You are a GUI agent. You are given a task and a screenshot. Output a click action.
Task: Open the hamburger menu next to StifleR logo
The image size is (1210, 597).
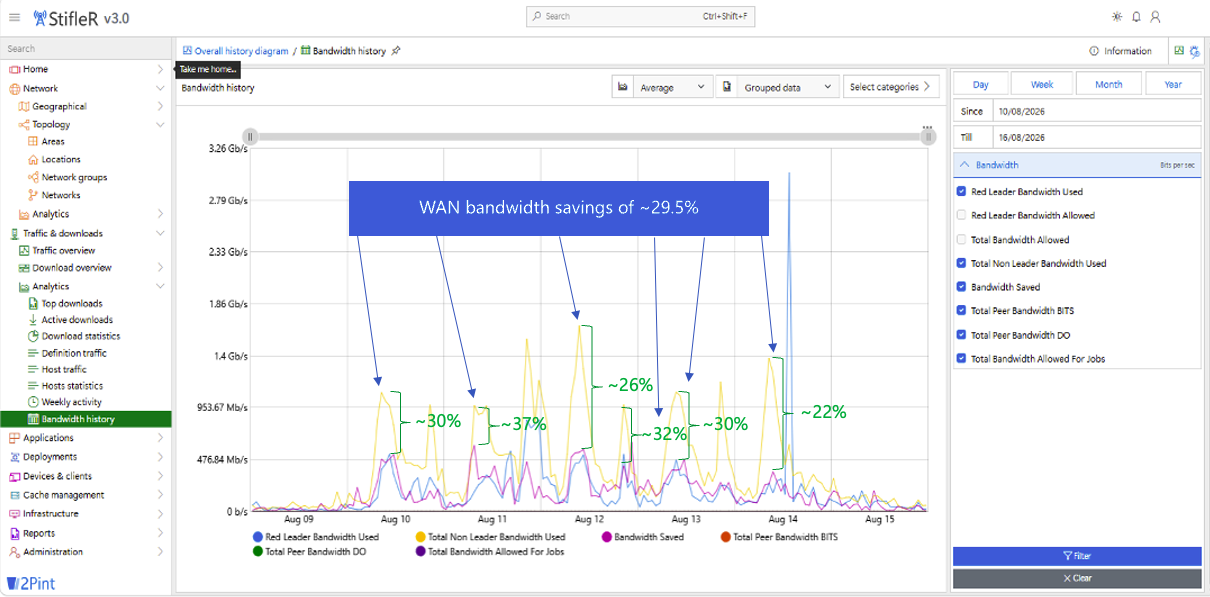(14, 17)
